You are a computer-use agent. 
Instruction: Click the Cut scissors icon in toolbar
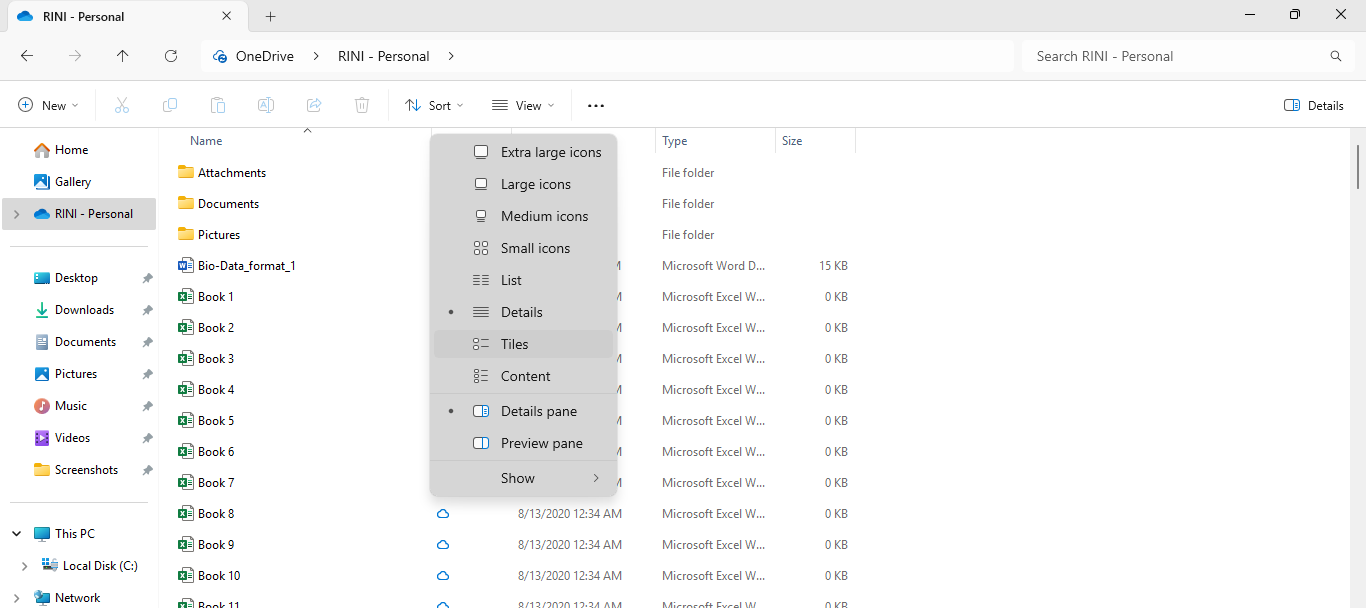pyautogui.click(x=122, y=105)
